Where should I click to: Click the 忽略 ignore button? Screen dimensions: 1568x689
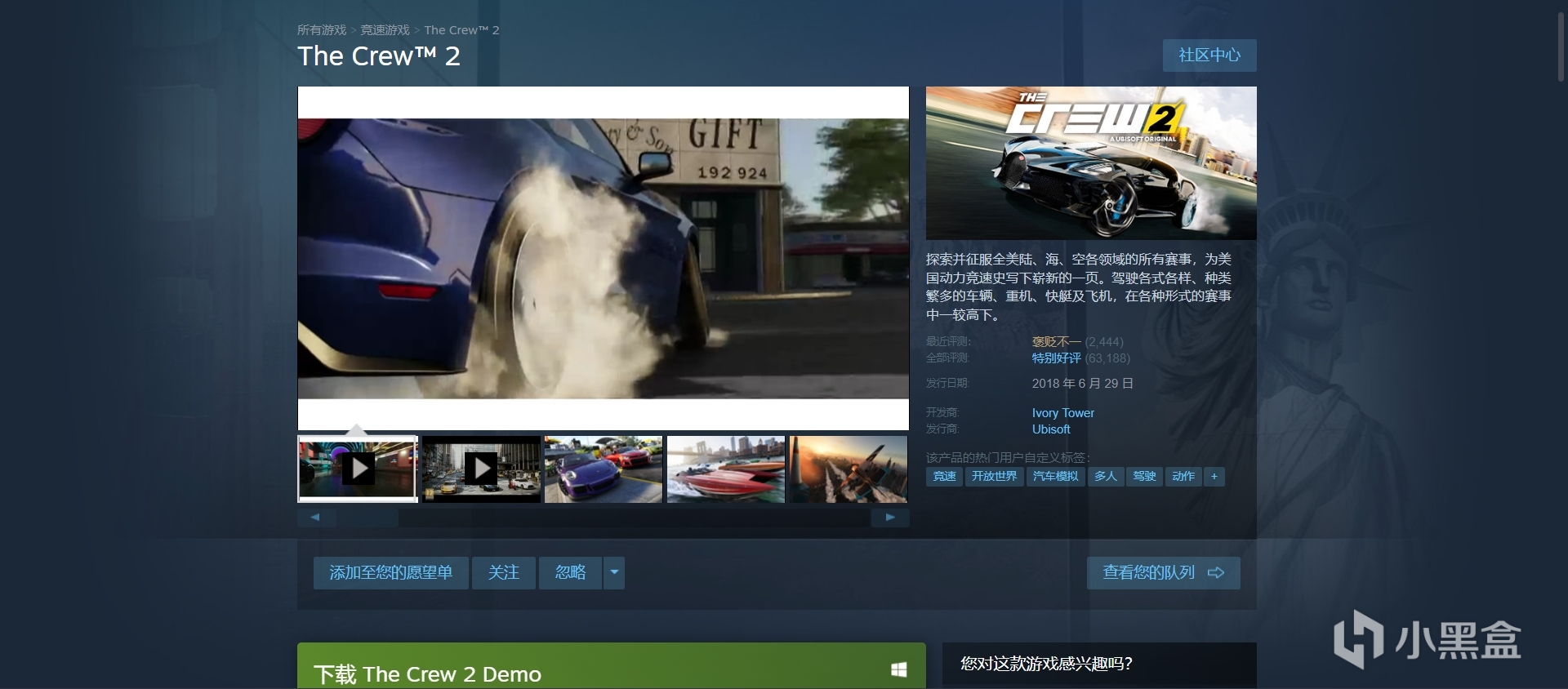coord(571,573)
